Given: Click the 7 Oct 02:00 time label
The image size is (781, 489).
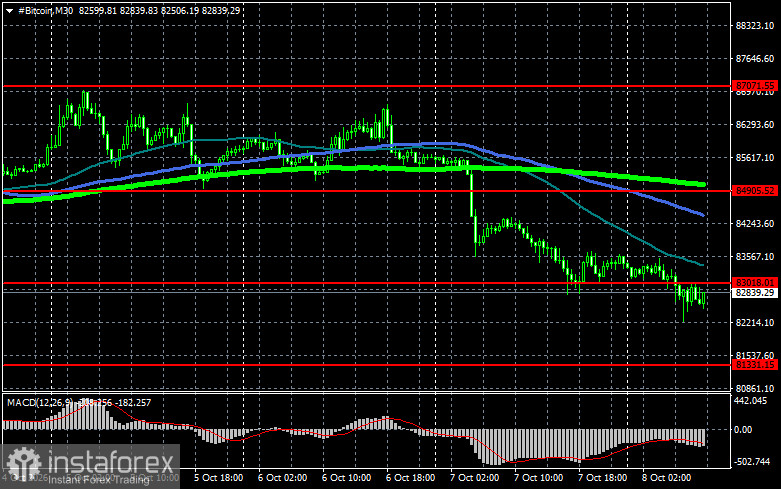Looking at the screenshot, I should pyautogui.click(x=474, y=478).
